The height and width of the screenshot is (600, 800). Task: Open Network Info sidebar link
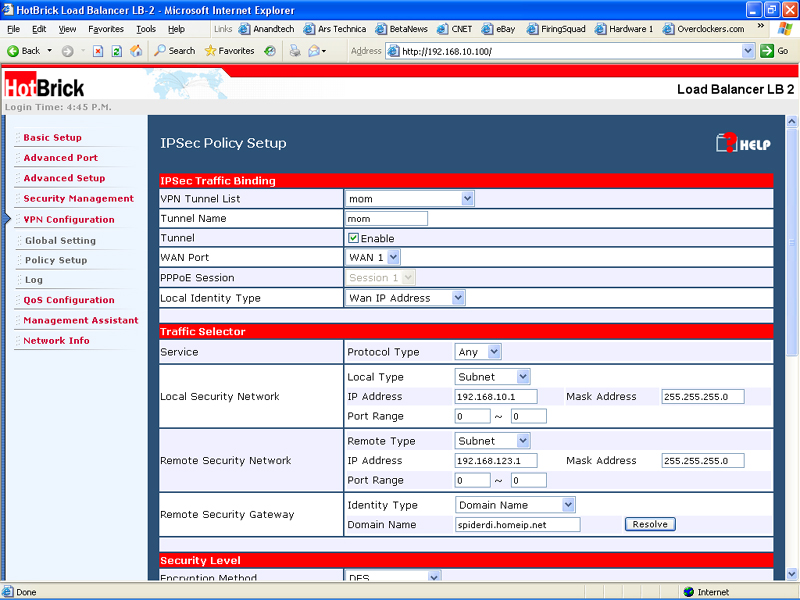(x=56, y=340)
